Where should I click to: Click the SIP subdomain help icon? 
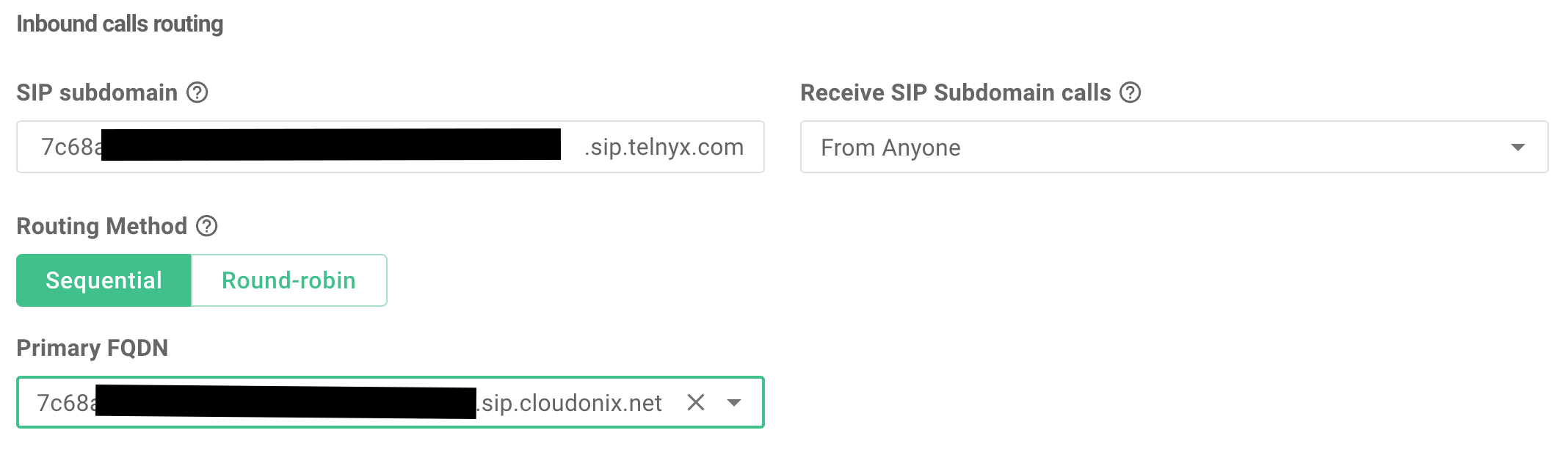(x=197, y=93)
